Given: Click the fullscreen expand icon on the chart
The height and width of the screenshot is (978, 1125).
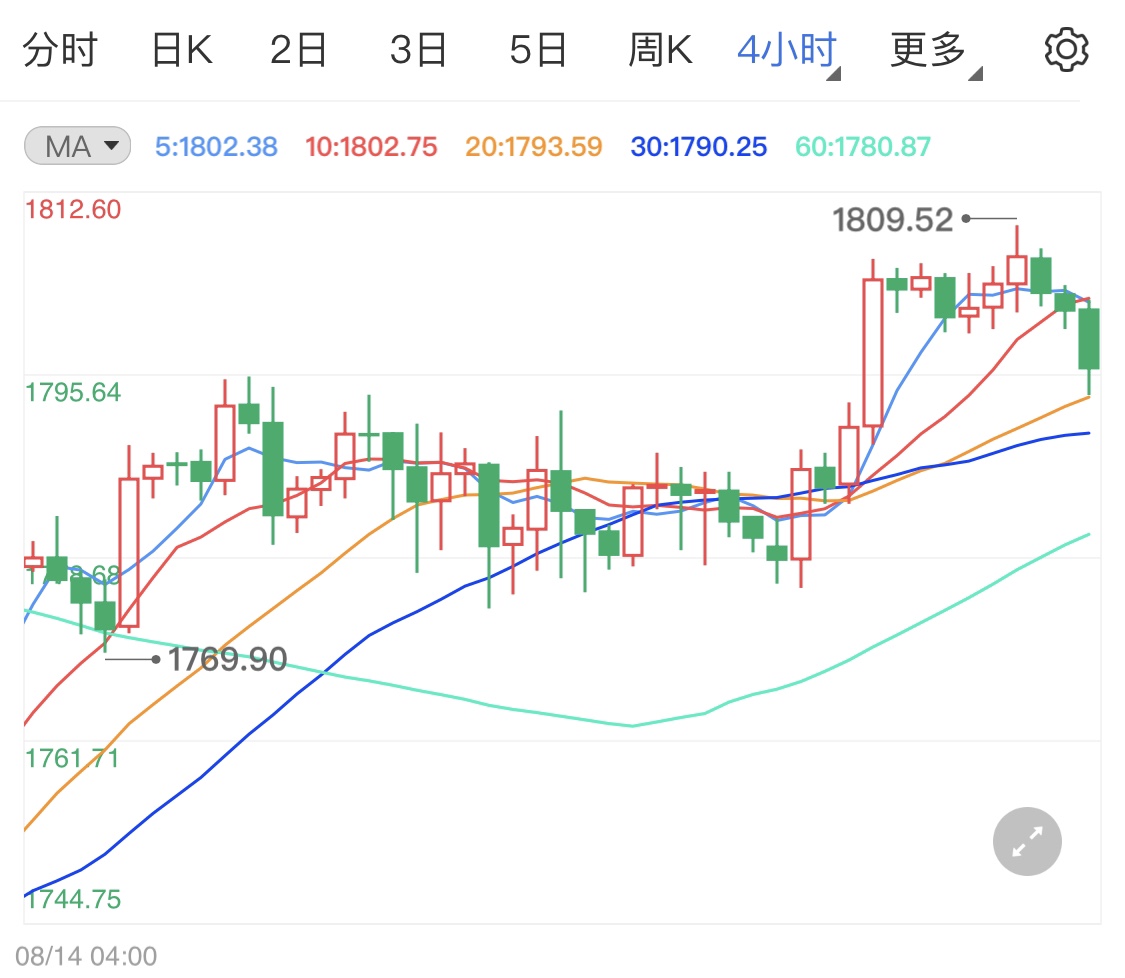Looking at the screenshot, I should click(x=1026, y=841).
